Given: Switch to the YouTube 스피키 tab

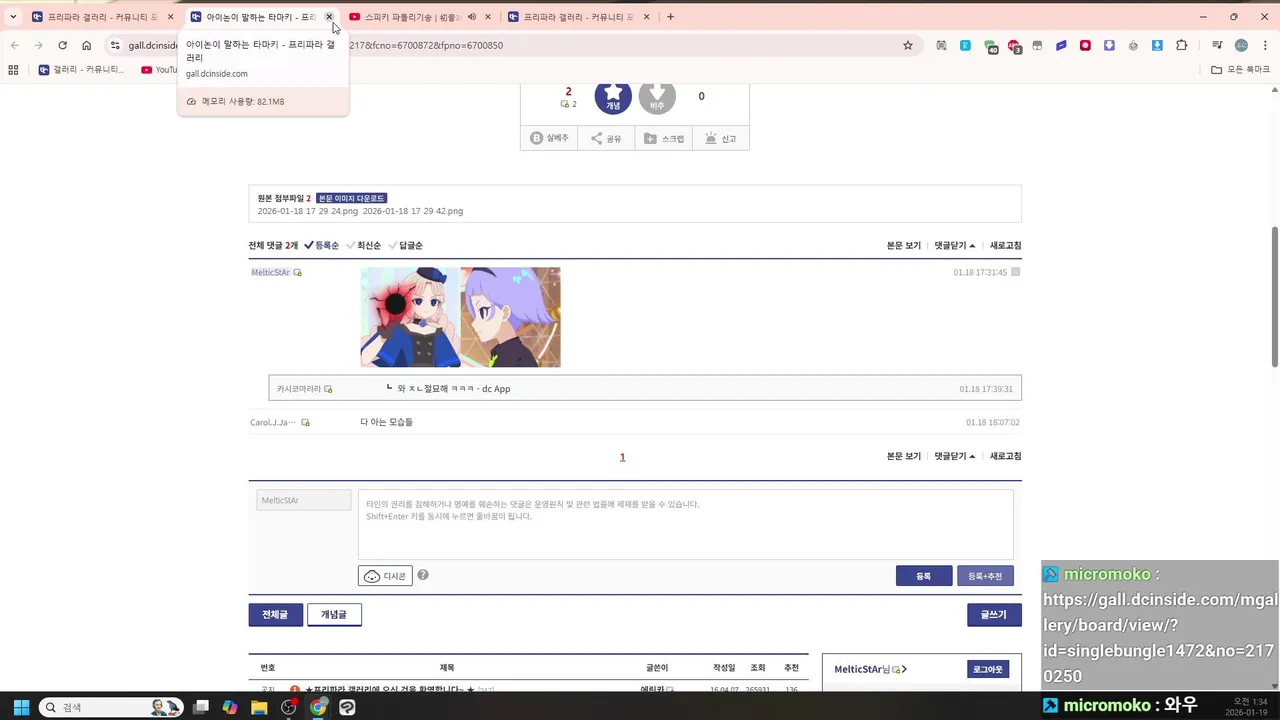Looking at the screenshot, I should 417,17.
